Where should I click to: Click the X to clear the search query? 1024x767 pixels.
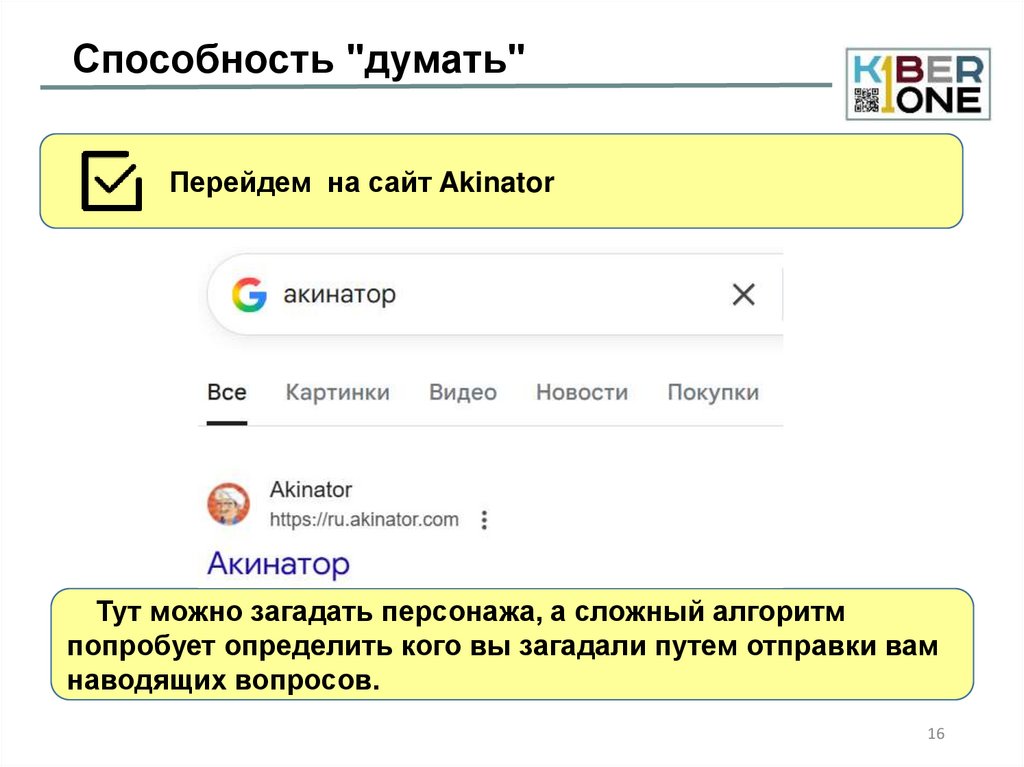coord(742,293)
